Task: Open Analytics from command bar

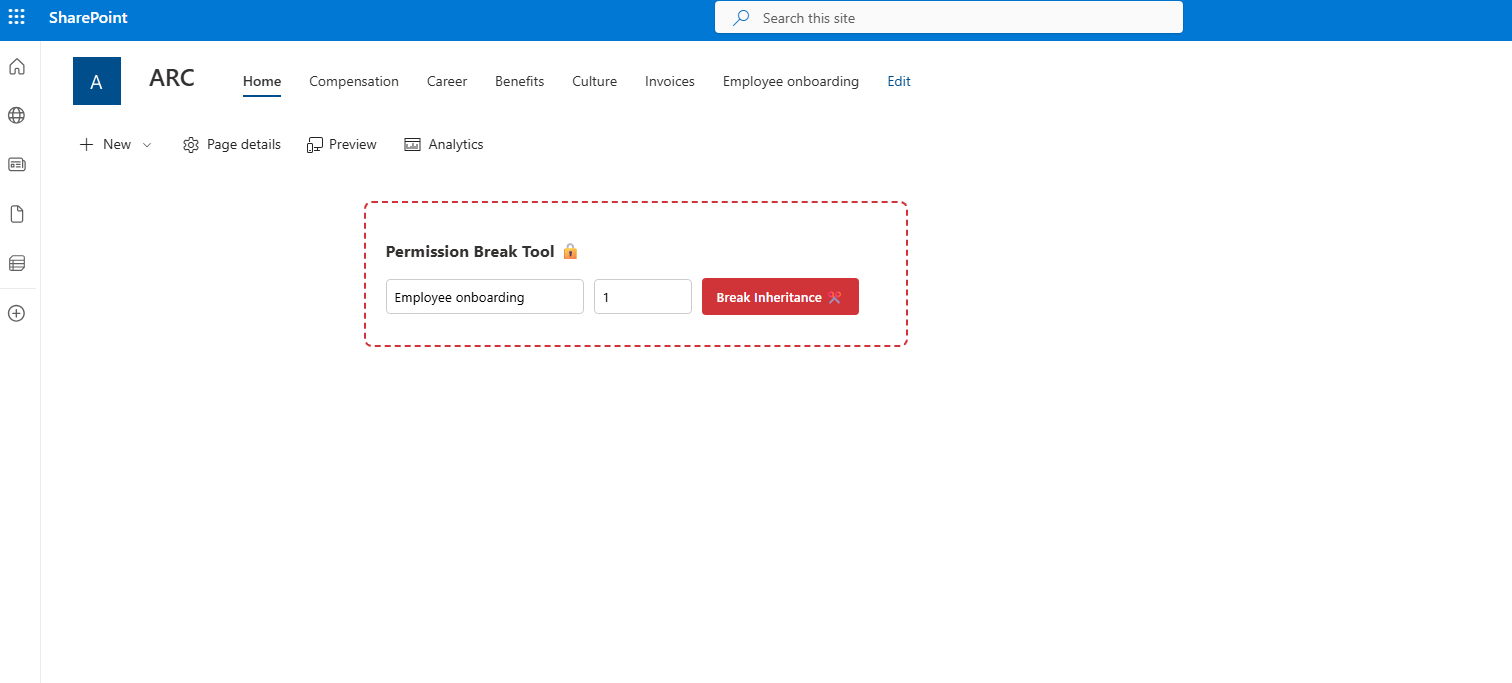Action: [x=444, y=145]
